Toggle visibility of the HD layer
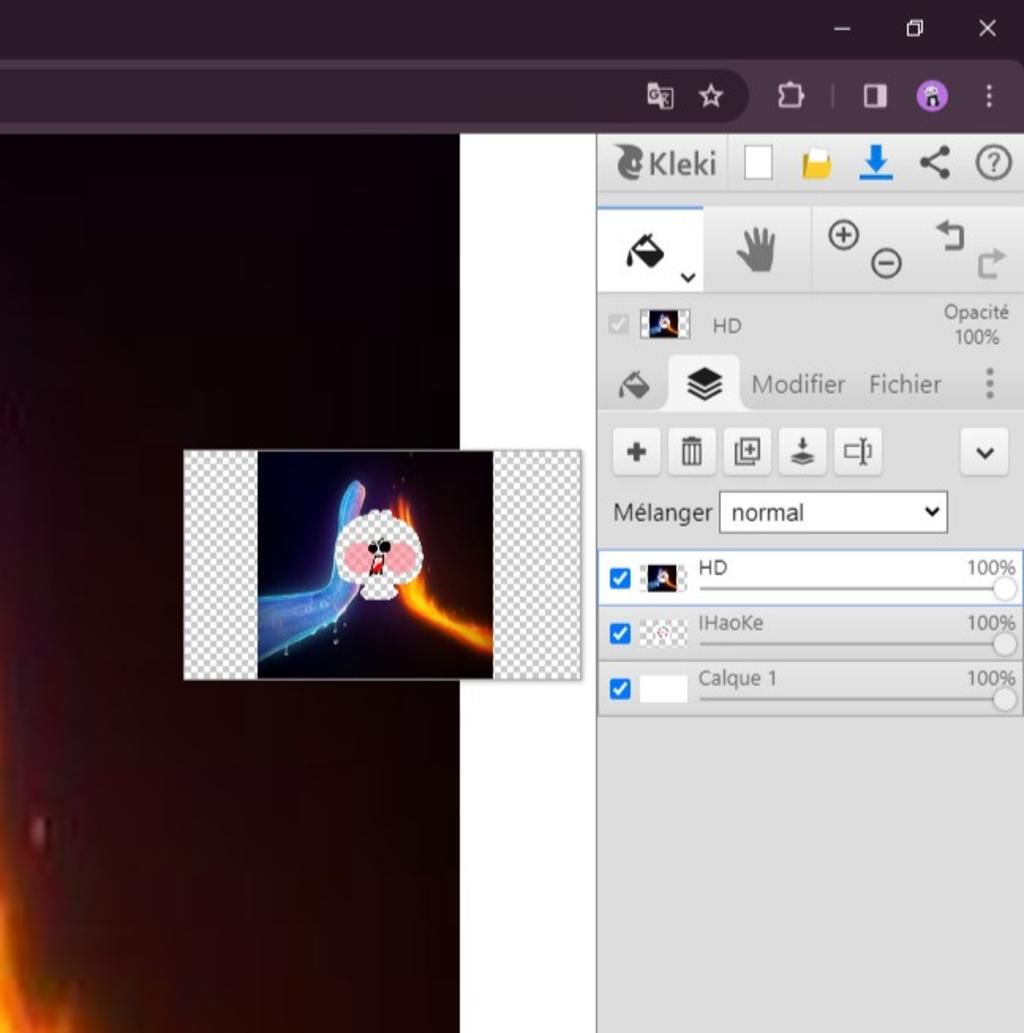Image resolution: width=1024 pixels, height=1033 pixels. pyautogui.click(x=619, y=578)
